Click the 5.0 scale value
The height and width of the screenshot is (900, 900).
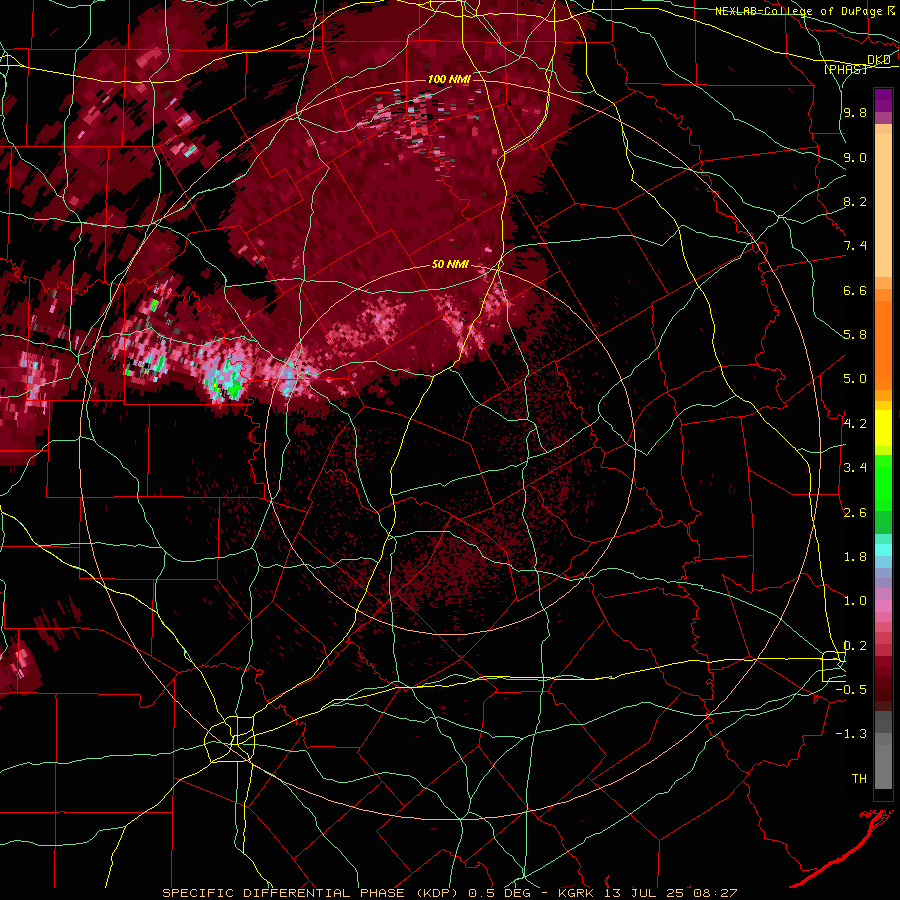pyautogui.click(x=855, y=379)
